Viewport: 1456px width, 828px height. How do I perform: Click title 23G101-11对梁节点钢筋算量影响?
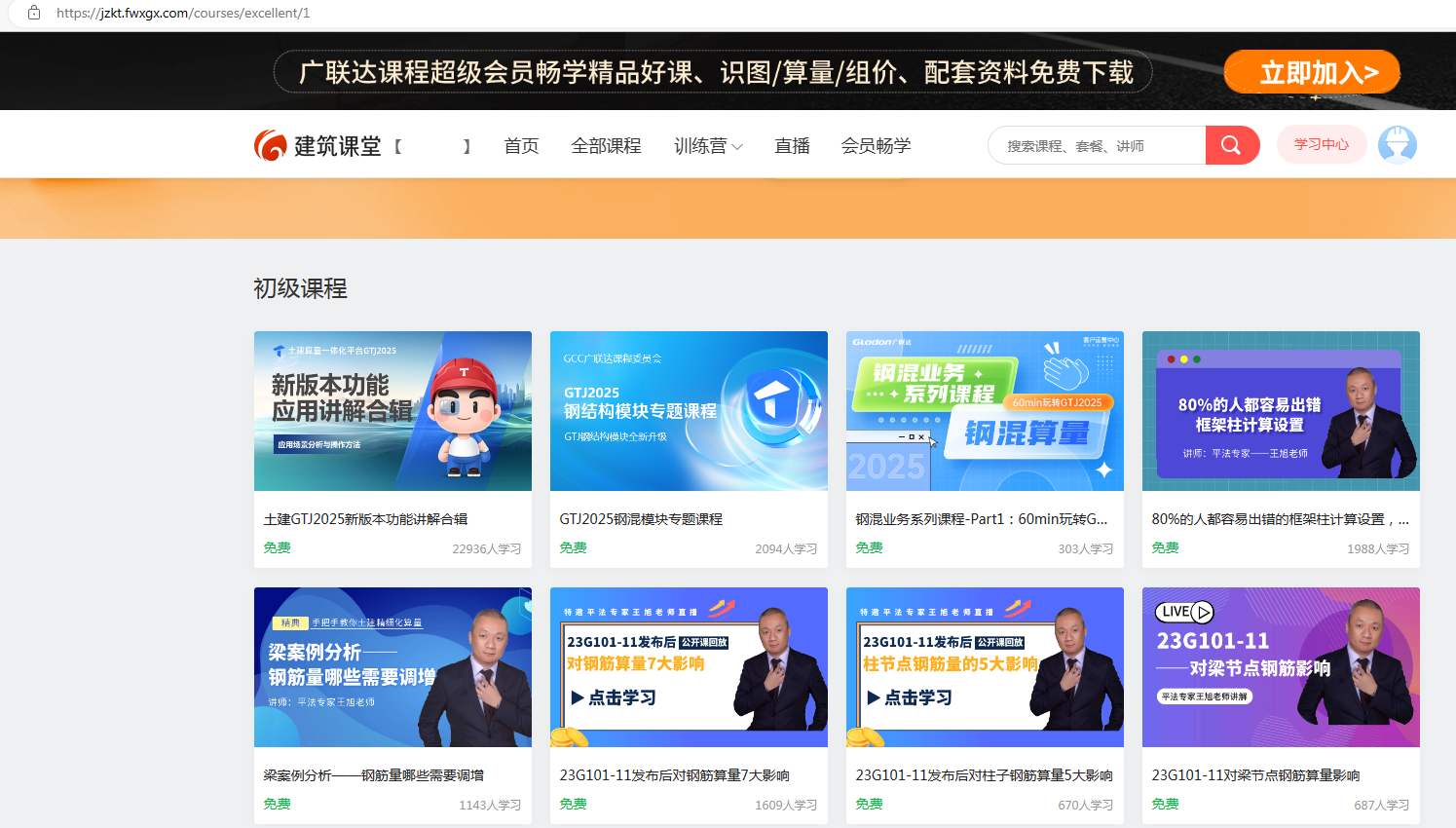point(1256,775)
